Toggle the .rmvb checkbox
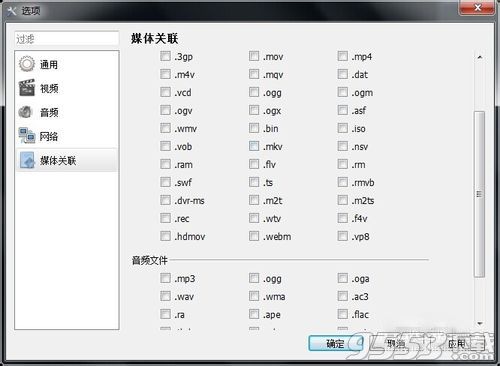Screen dimensions: 500x366 (x=343, y=182)
